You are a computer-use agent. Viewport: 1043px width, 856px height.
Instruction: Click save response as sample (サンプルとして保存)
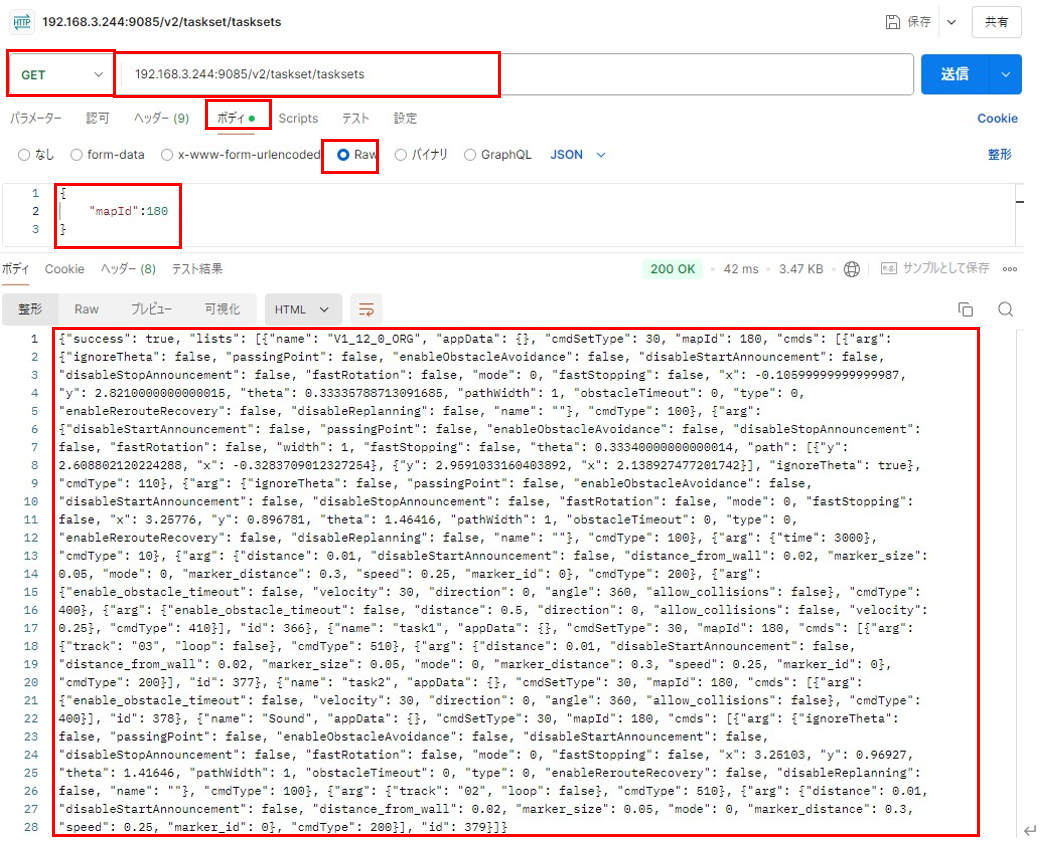[x=935, y=269]
